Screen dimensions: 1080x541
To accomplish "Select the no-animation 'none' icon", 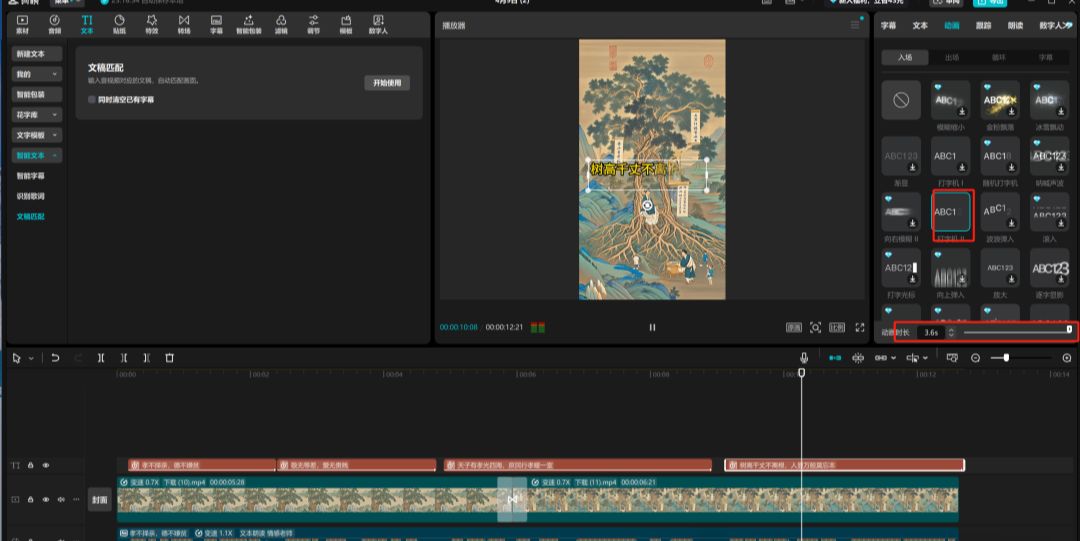I will (x=901, y=101).
